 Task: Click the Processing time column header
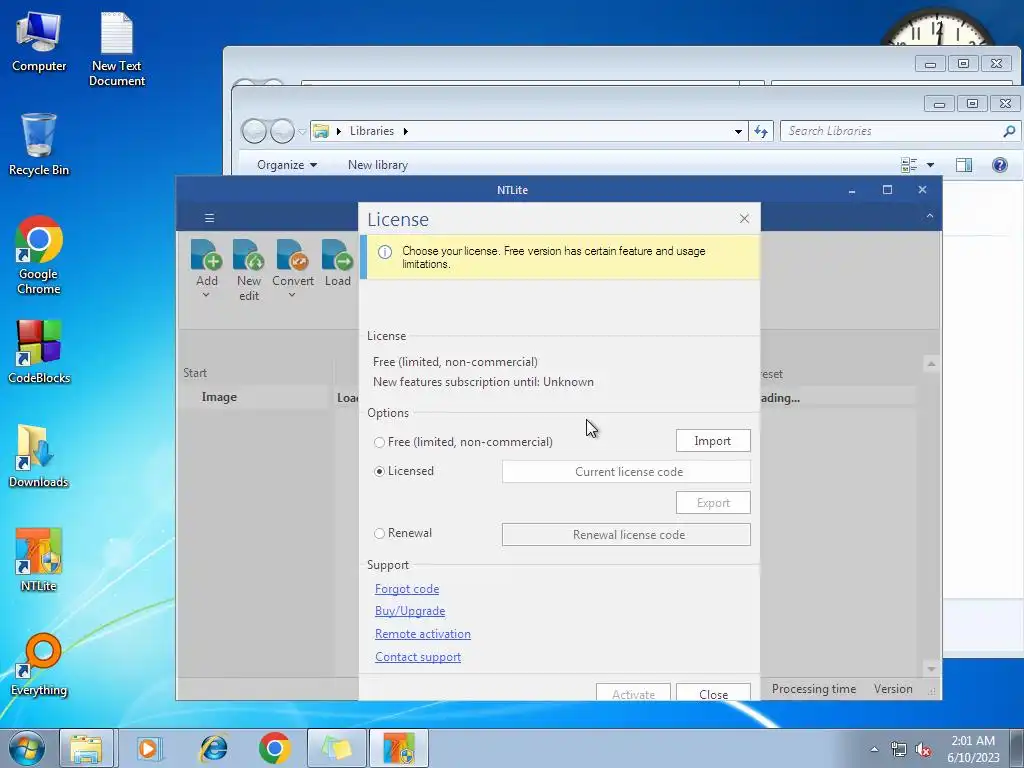click(x=814, y=689)
